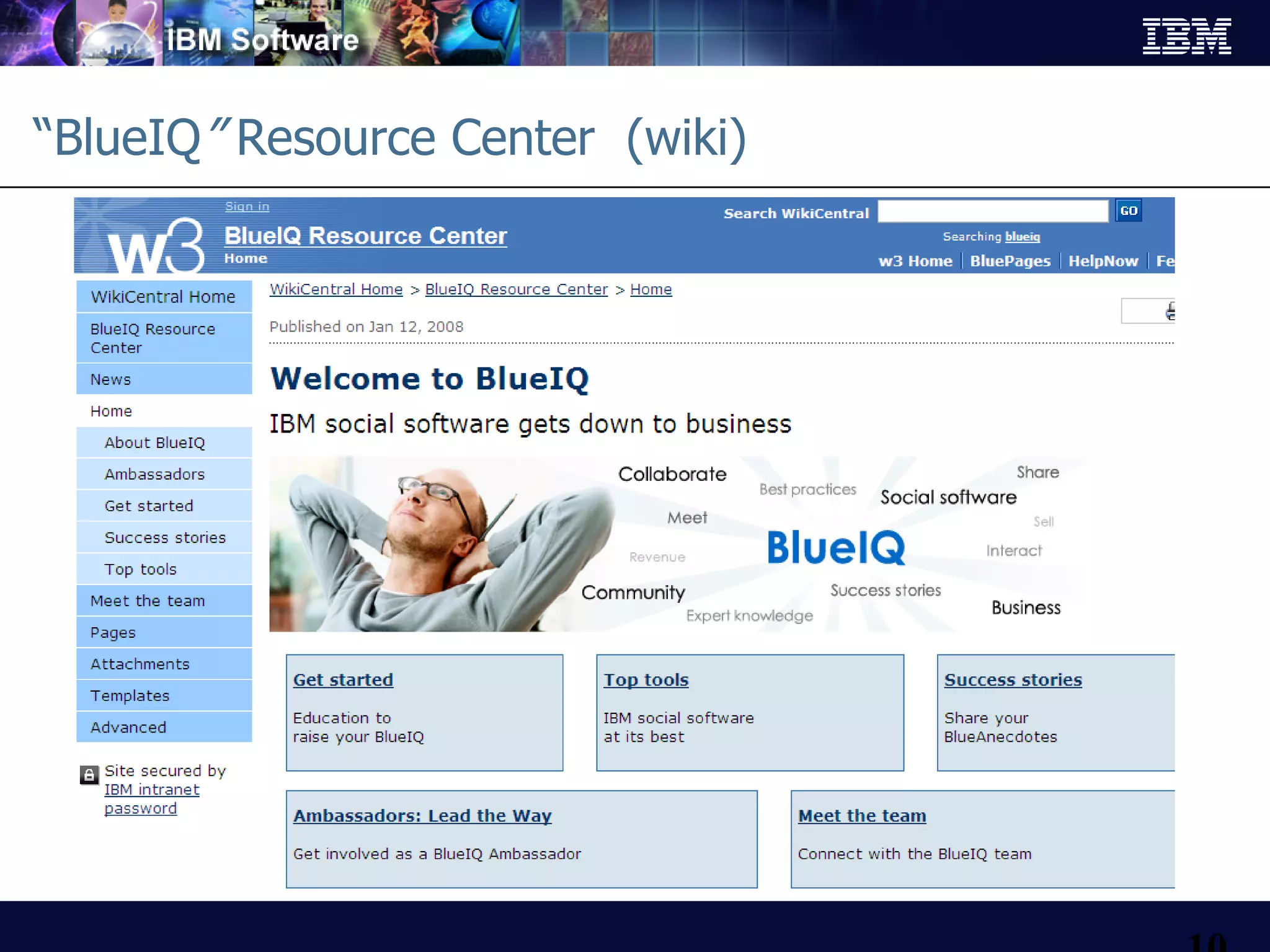Viewport: 1270px width, 952px height.
Task: Click 'Education to raise your BlueIQ' text
Action: (x=358, y=727)
